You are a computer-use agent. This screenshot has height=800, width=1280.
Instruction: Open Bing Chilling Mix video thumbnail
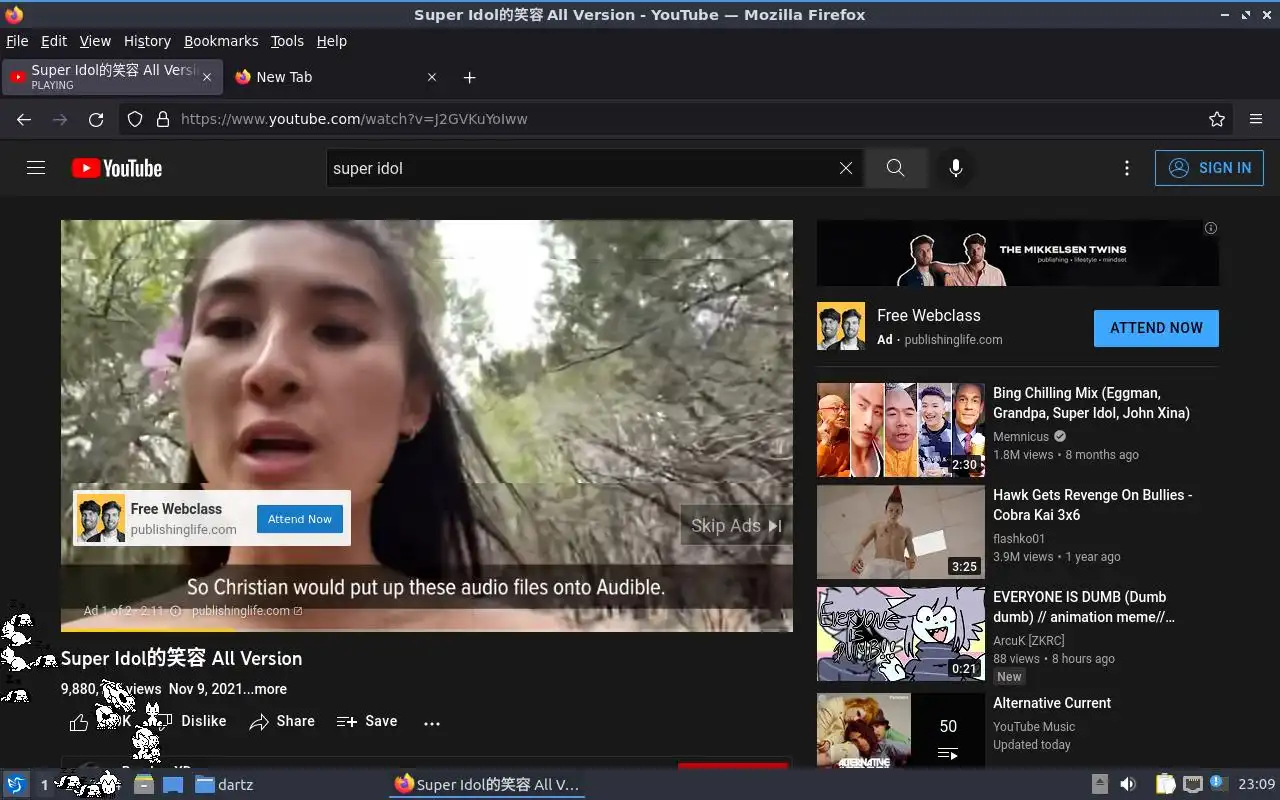tap(901, 430)
